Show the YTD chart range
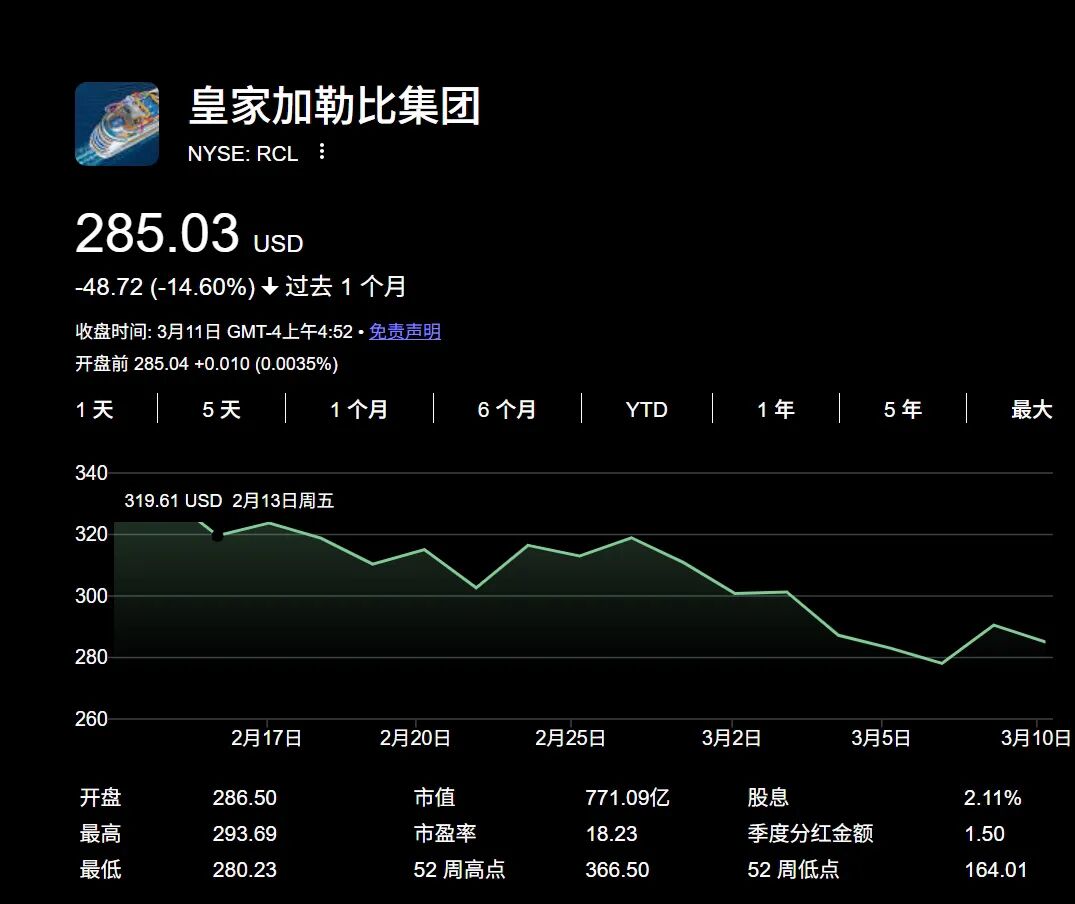1075x904 pixels. 647,410
